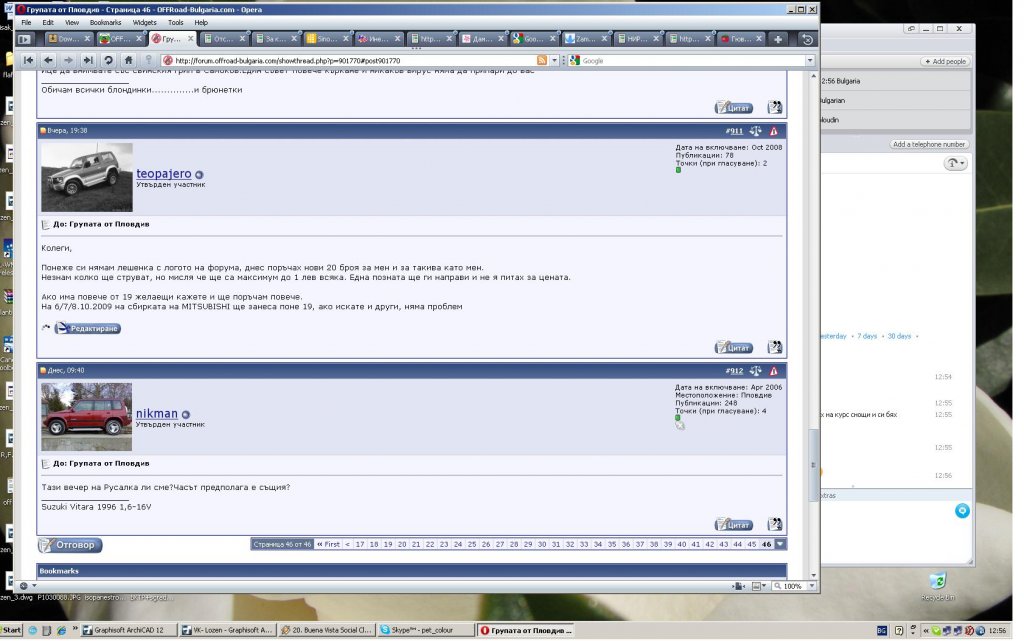
Task: Click nikman red Suzuki avatar thumbnail
Action: tap(86, 416)
